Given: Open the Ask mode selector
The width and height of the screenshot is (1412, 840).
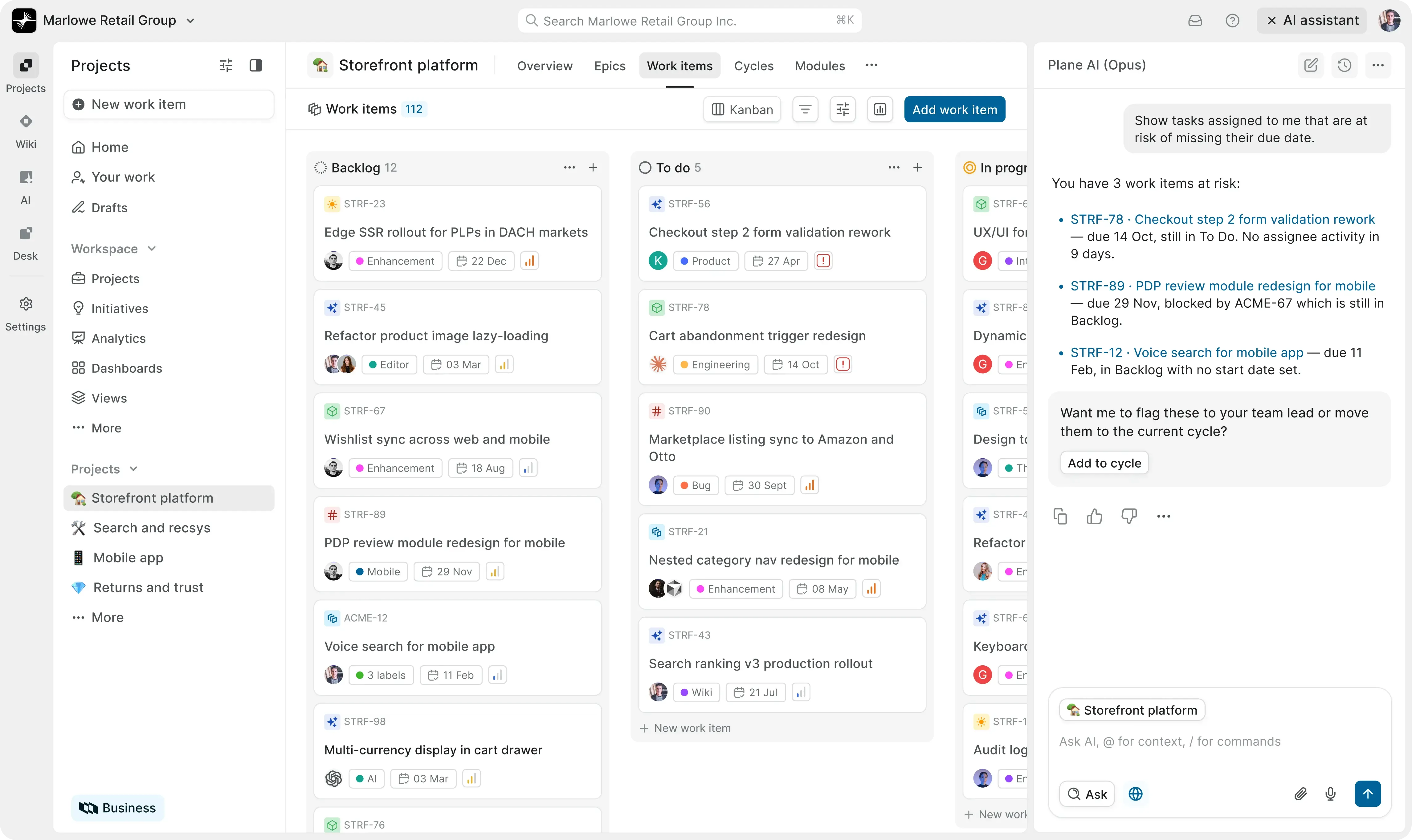Looking at the screenshot, I should point(1087,794).
